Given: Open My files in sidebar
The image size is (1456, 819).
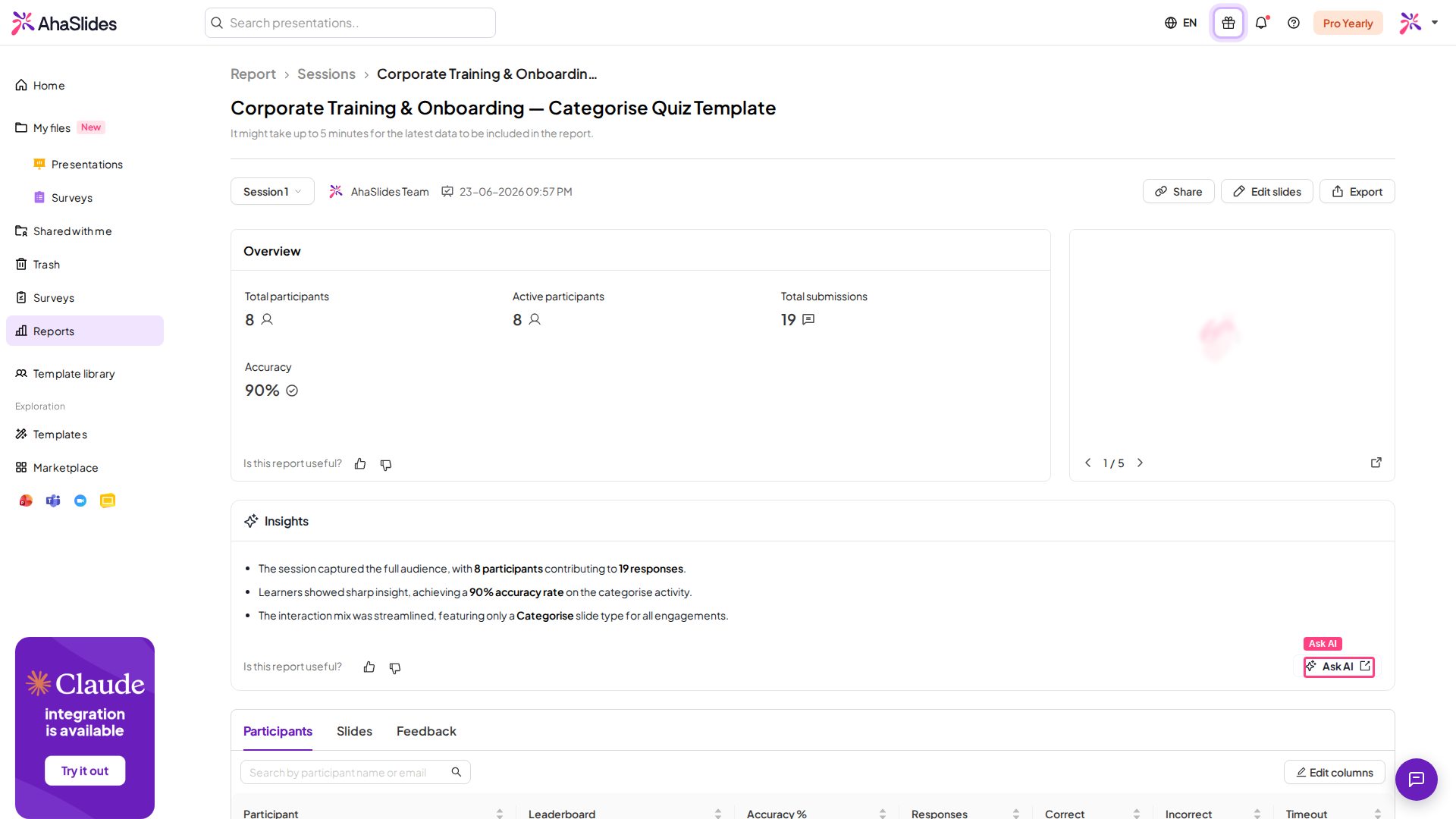Looking at the screenshot, I should point(85,128).
